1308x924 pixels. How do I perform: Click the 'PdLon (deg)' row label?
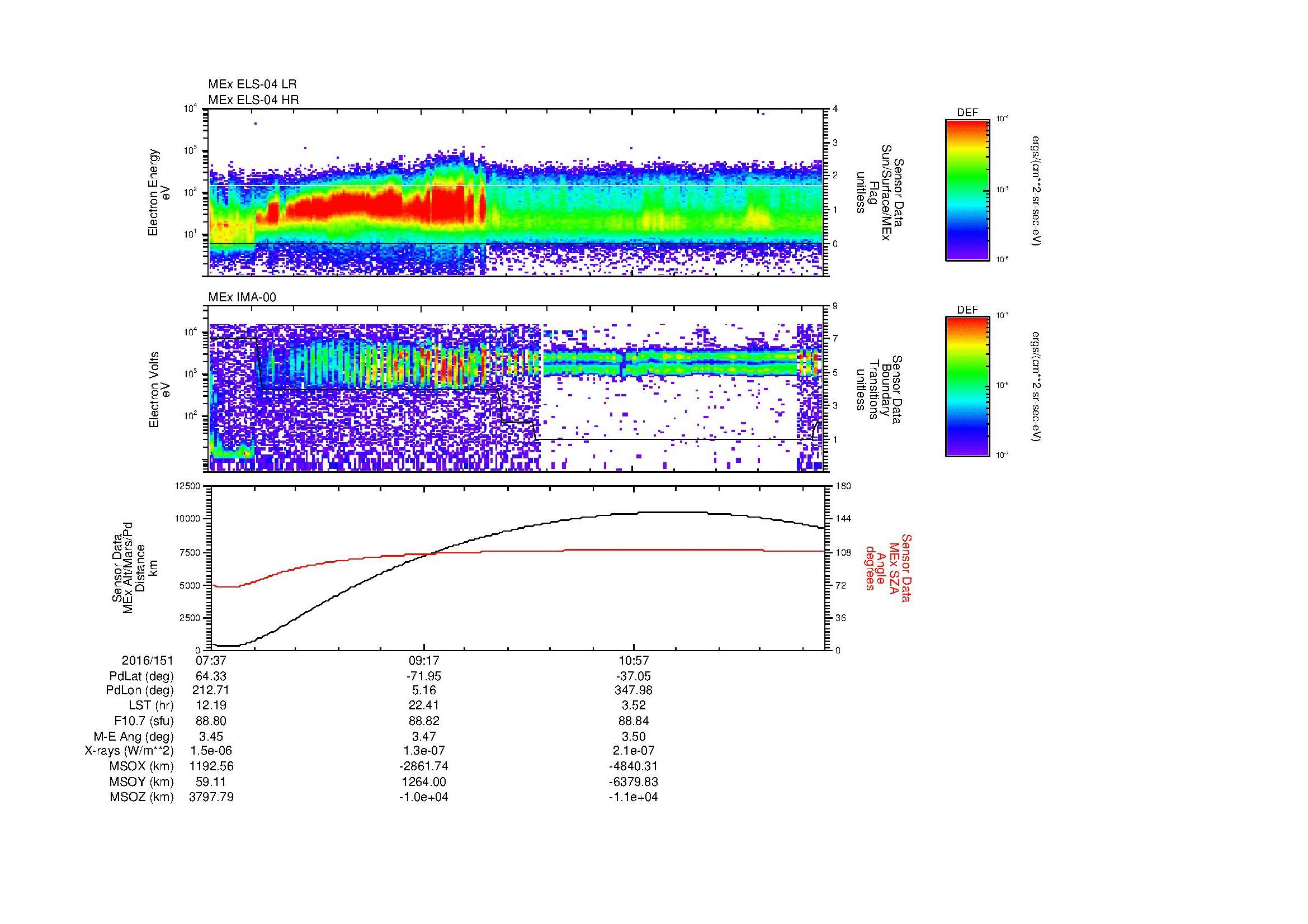(x=140, y=690)
